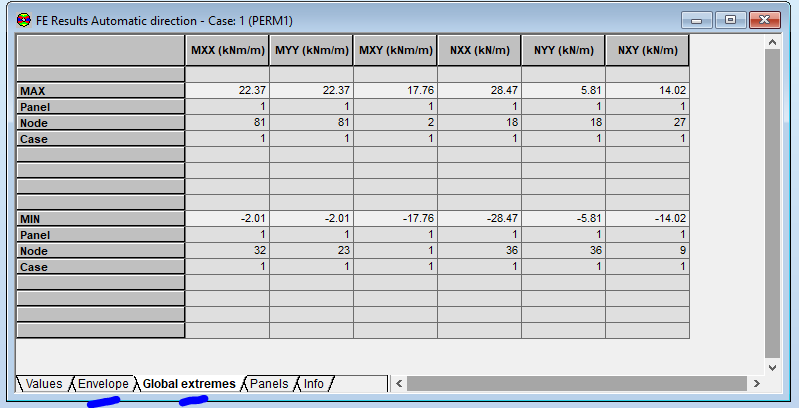
Task: Click the MAX row header
Action: pos(100,91)
